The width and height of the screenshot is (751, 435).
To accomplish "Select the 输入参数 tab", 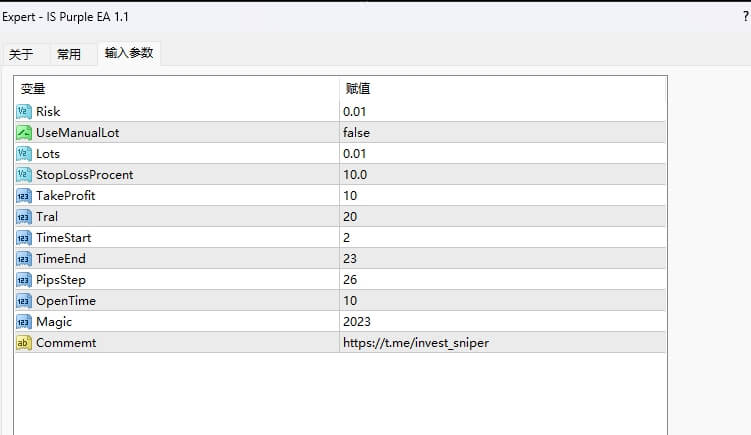I will tap(129, 54).
